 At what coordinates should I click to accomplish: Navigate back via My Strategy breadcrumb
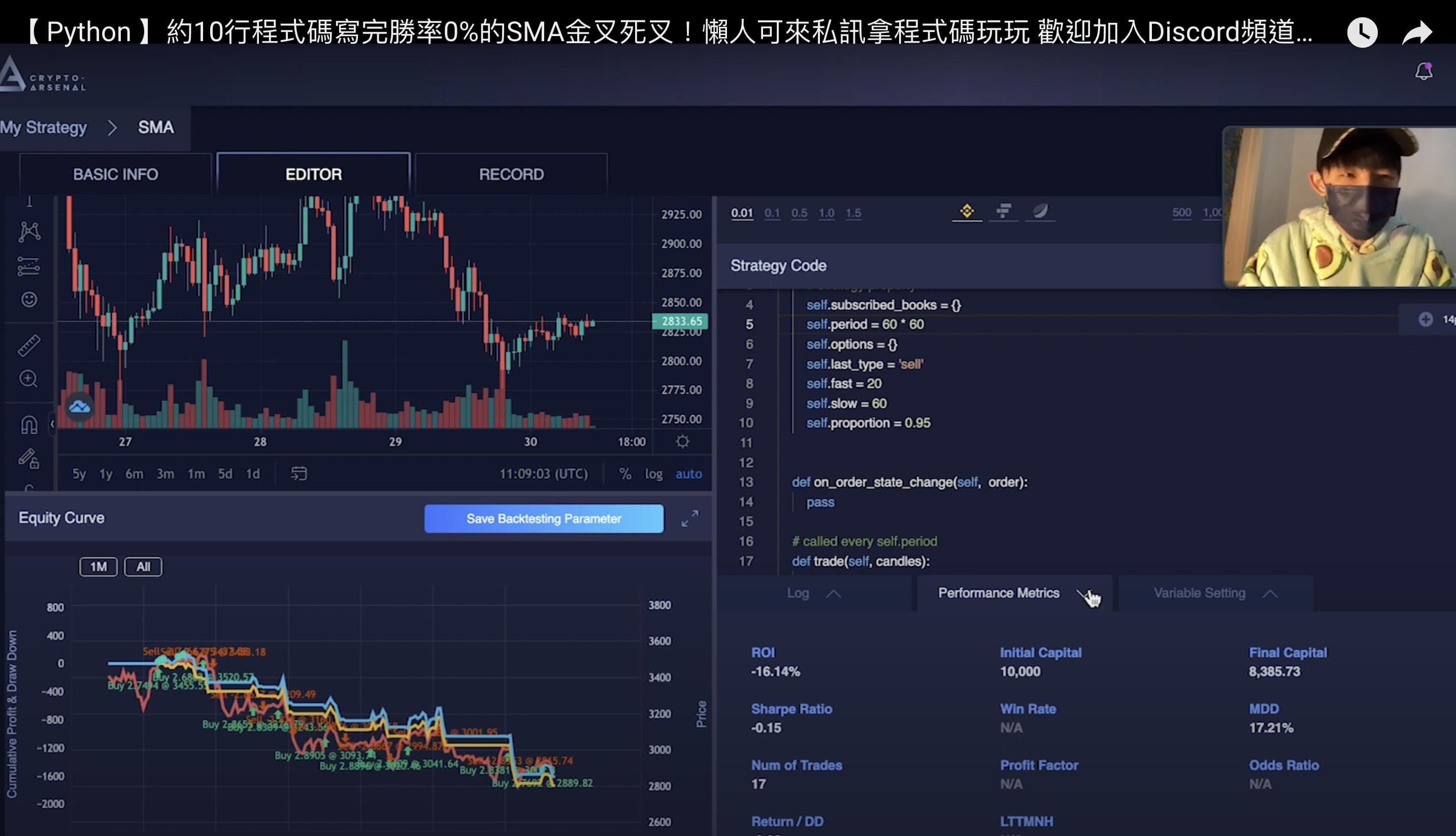click(43, 127)
